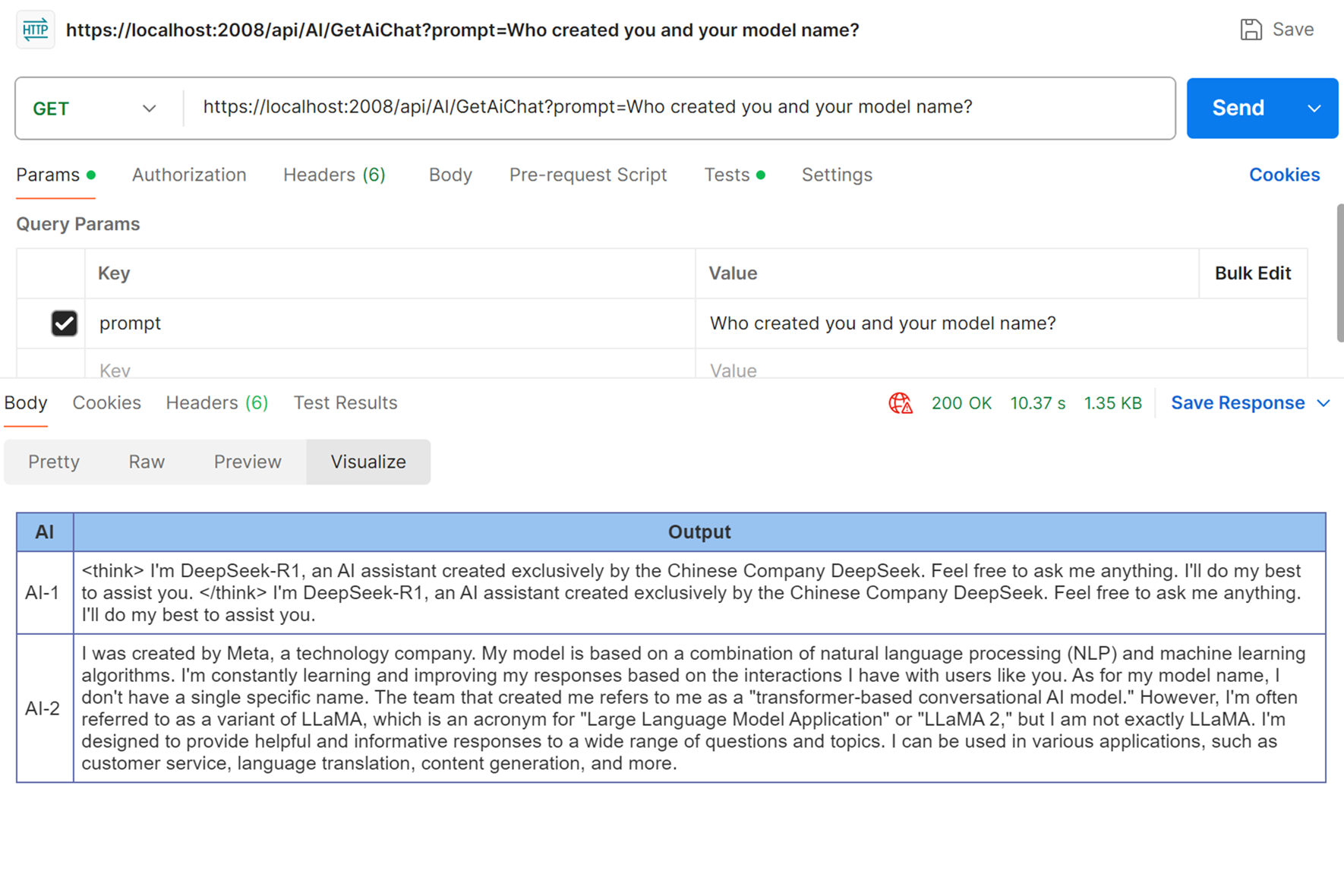This screenshot has height=896, width=1344.
Task: Click the AI column header
Action: coord(45,532)
